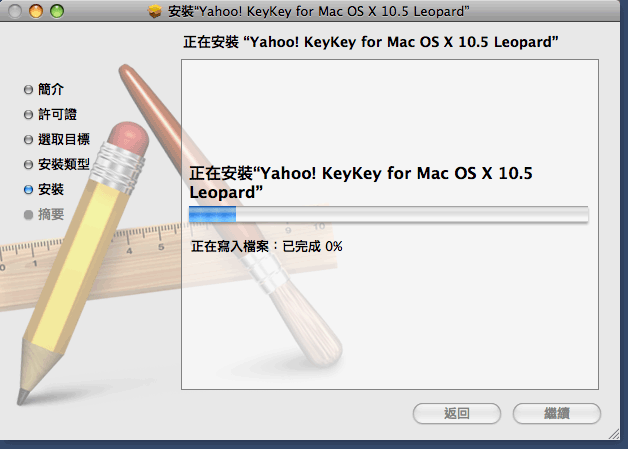Click the window resize grip in the corner

pos(614,434)
